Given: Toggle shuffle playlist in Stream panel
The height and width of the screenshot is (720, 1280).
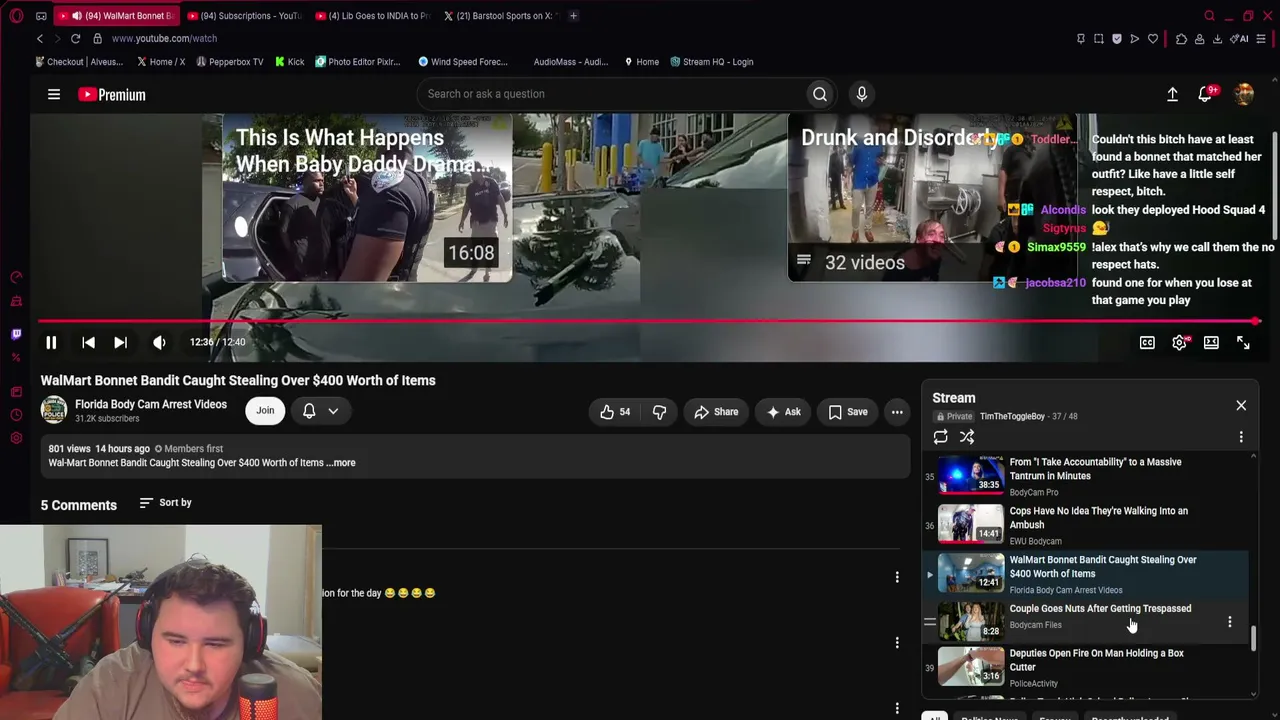Looking at the screenshot, I should (967, 437).
